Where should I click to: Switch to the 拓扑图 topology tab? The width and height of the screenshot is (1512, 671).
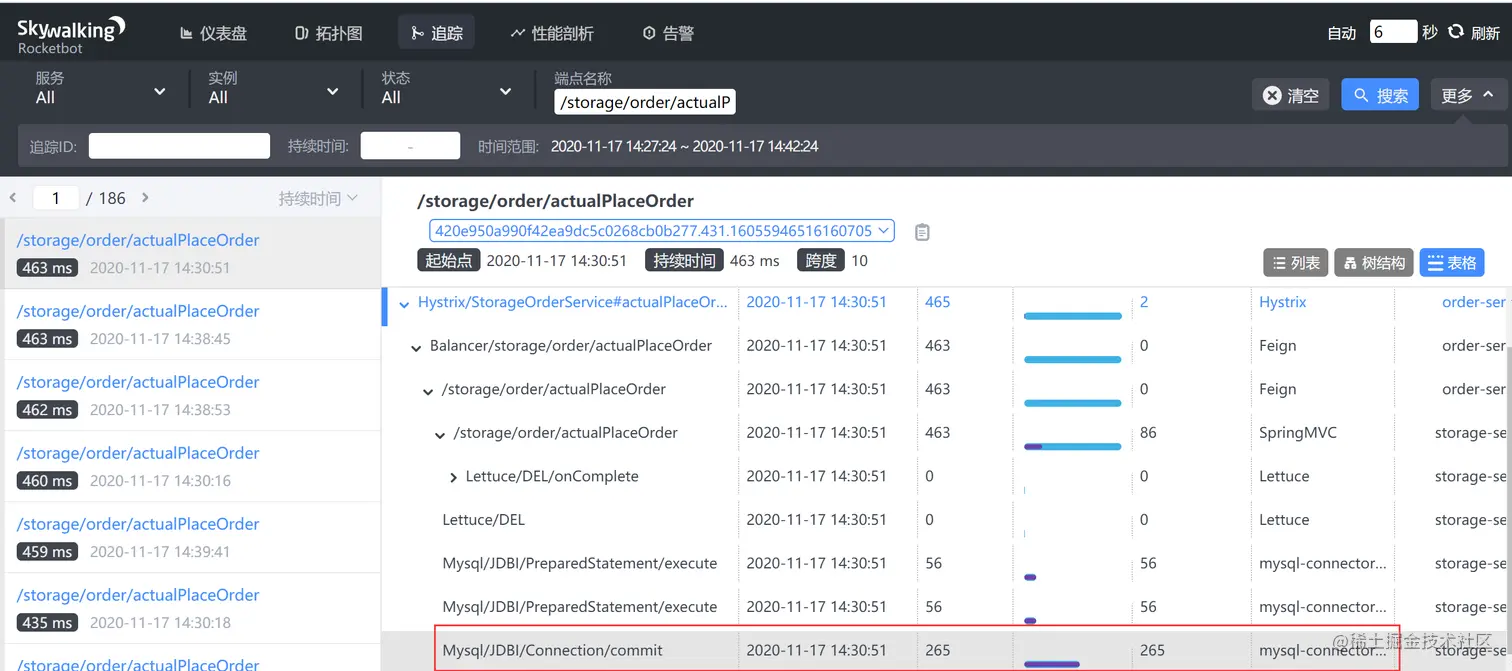pos(328,33)
